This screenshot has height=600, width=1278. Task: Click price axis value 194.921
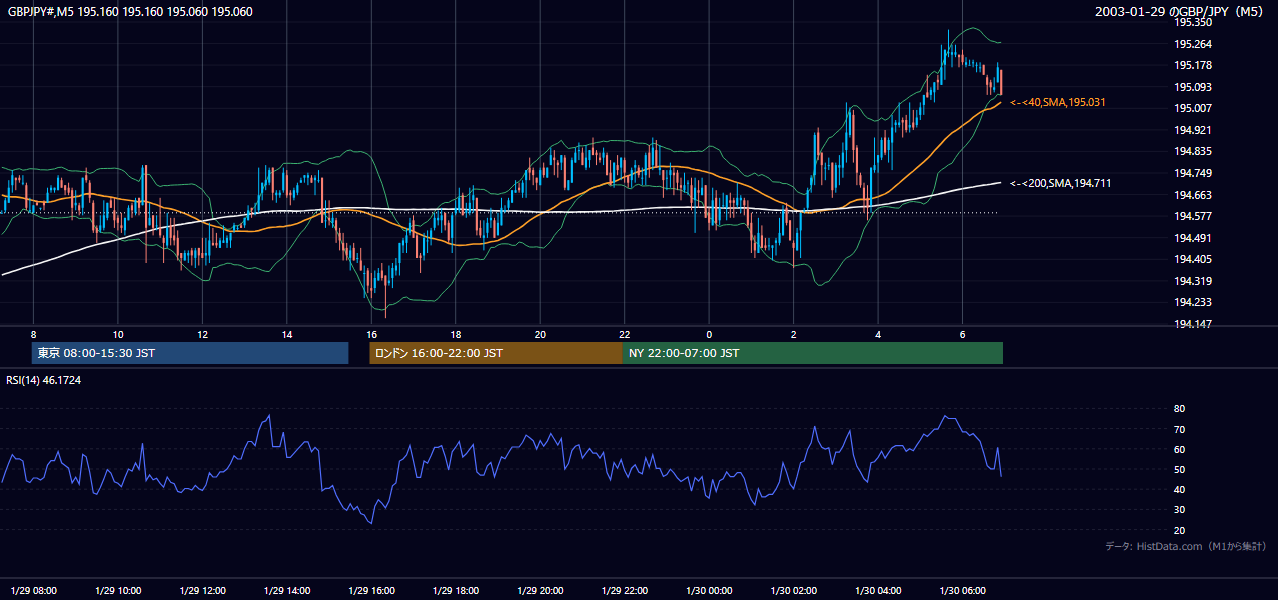[x=1193, y=130]
